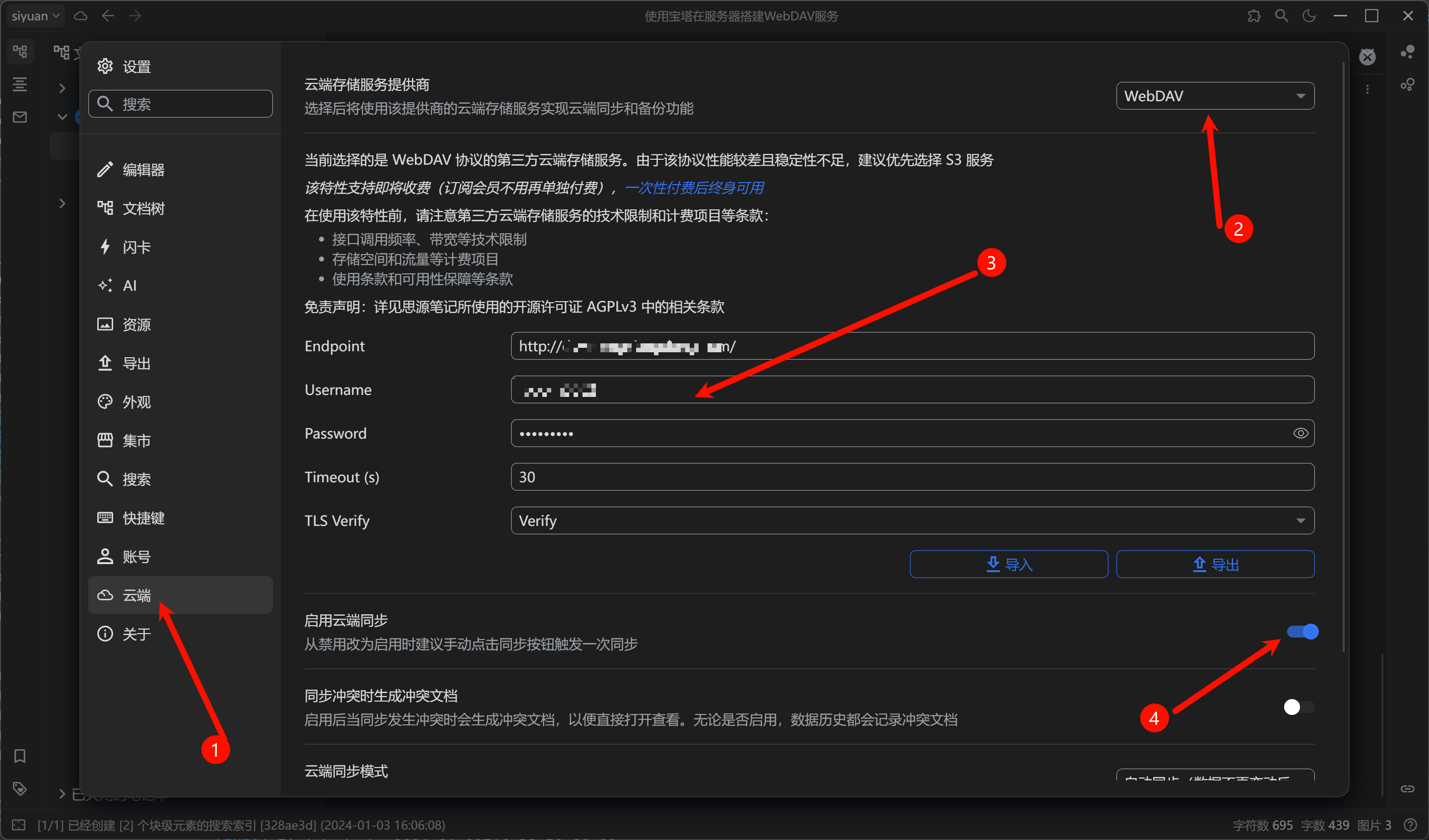
Task: Open the siyuan workspace dropdown
Action: [36, 16]
